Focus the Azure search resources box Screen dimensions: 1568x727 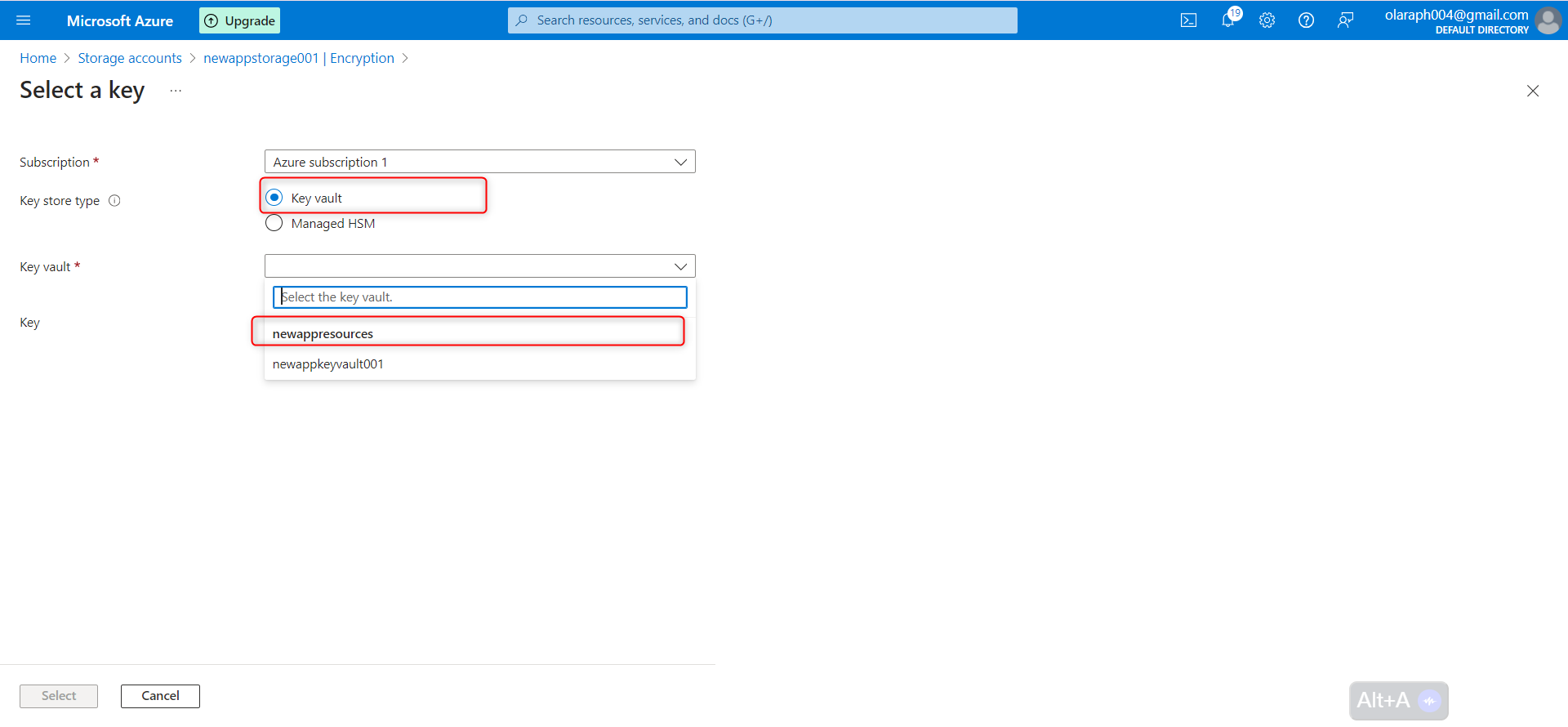pos(763,20)
